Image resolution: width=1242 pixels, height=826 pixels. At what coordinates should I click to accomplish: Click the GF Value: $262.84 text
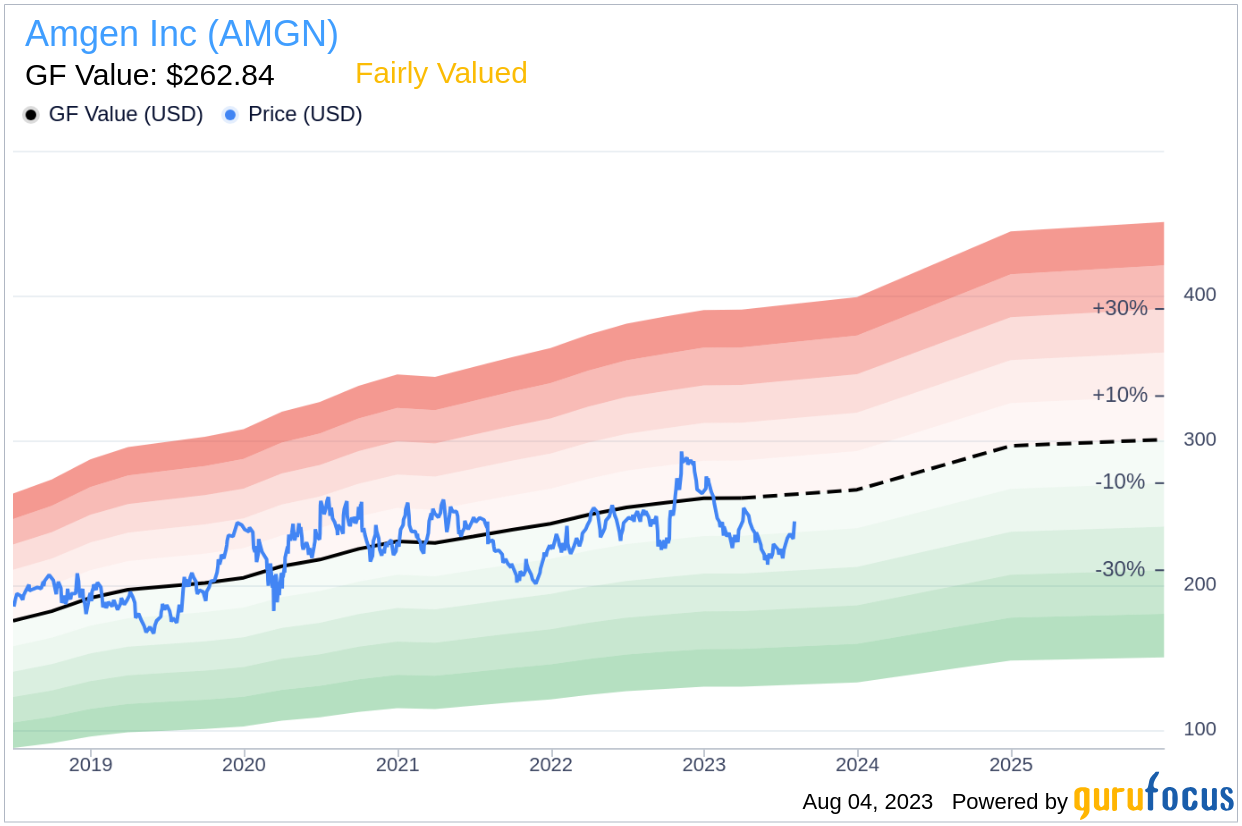click(x=150, y=76)
